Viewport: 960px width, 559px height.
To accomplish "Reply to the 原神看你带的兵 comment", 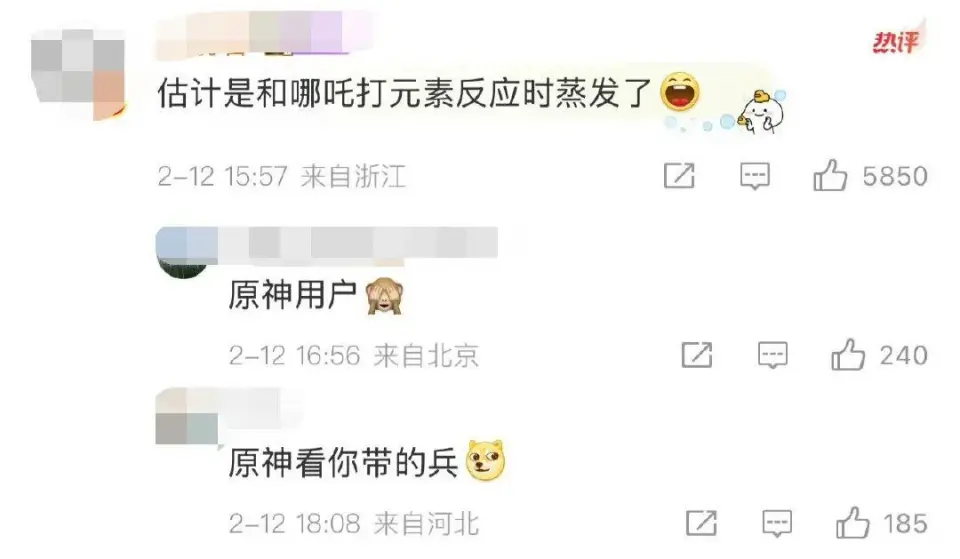I will (x=777, y=523).
